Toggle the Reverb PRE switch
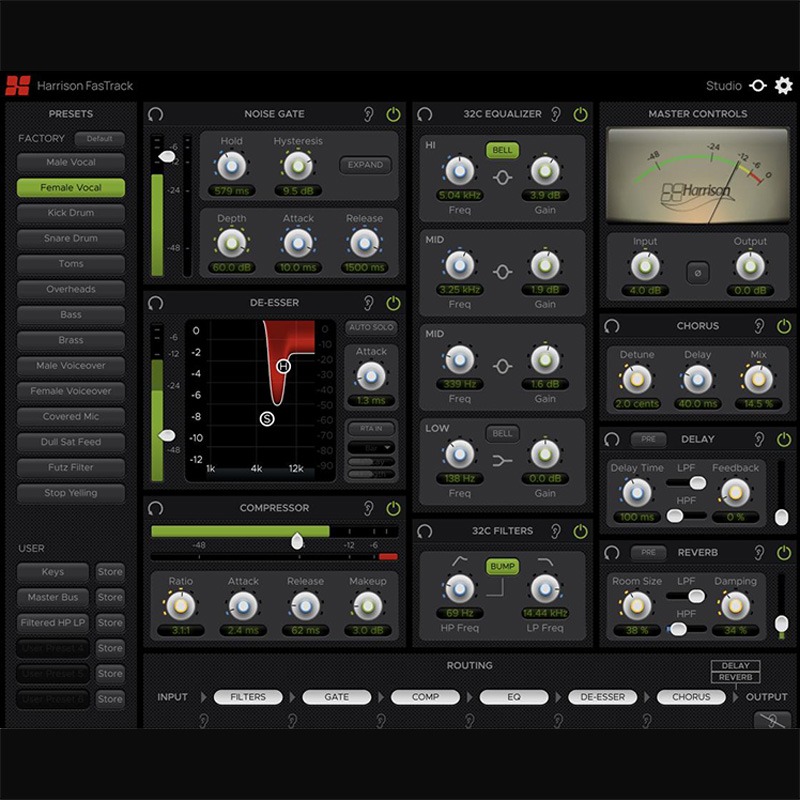This screenshot has width=800, height=800. coord(648,553)
